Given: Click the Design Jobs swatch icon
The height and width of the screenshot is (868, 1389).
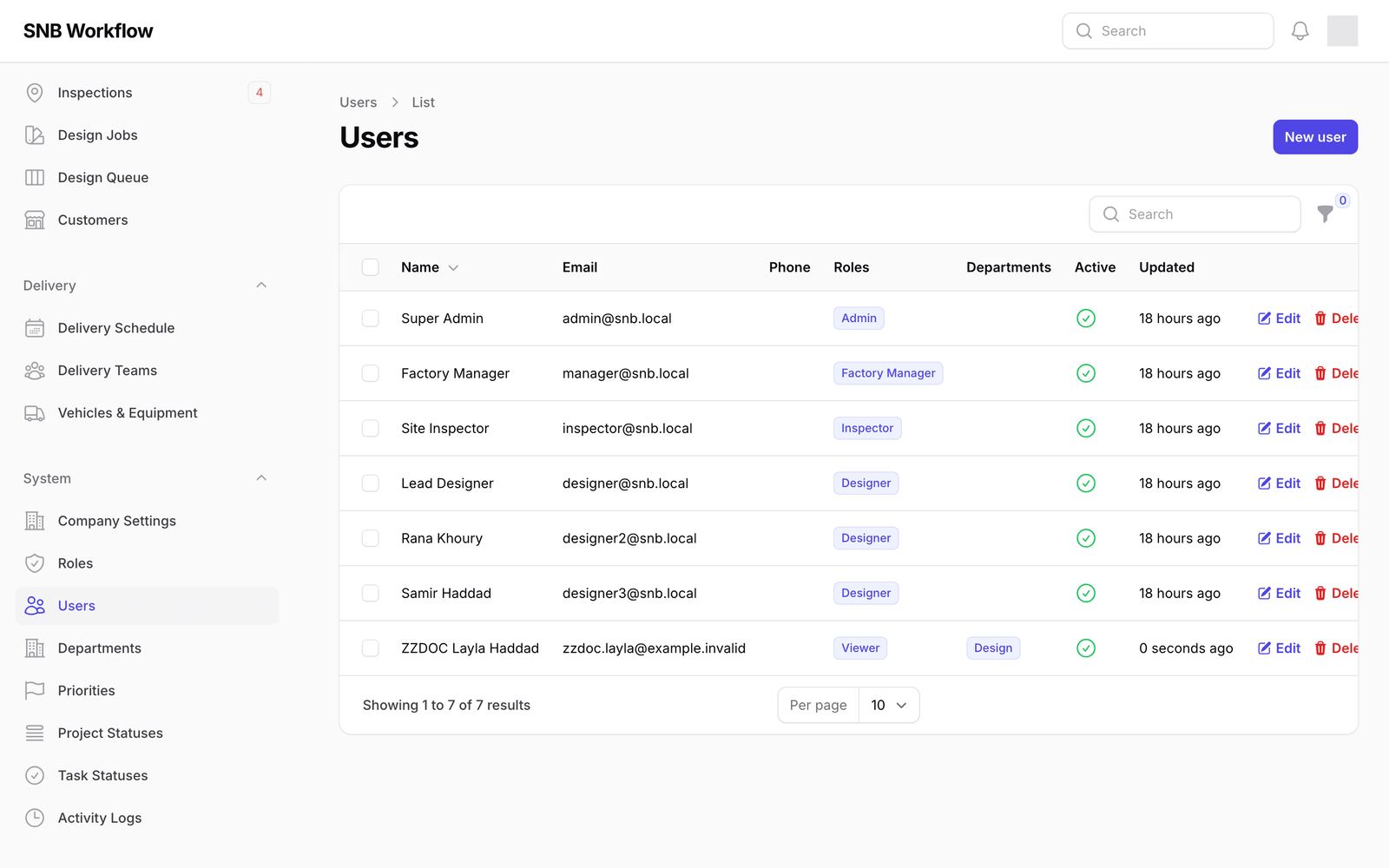Looking at the screenshot, I should pos(35,135).
